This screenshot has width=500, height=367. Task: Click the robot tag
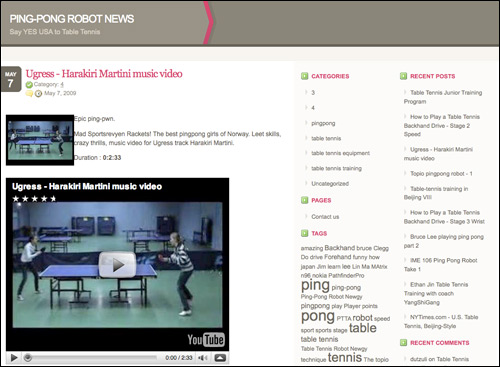363,318
